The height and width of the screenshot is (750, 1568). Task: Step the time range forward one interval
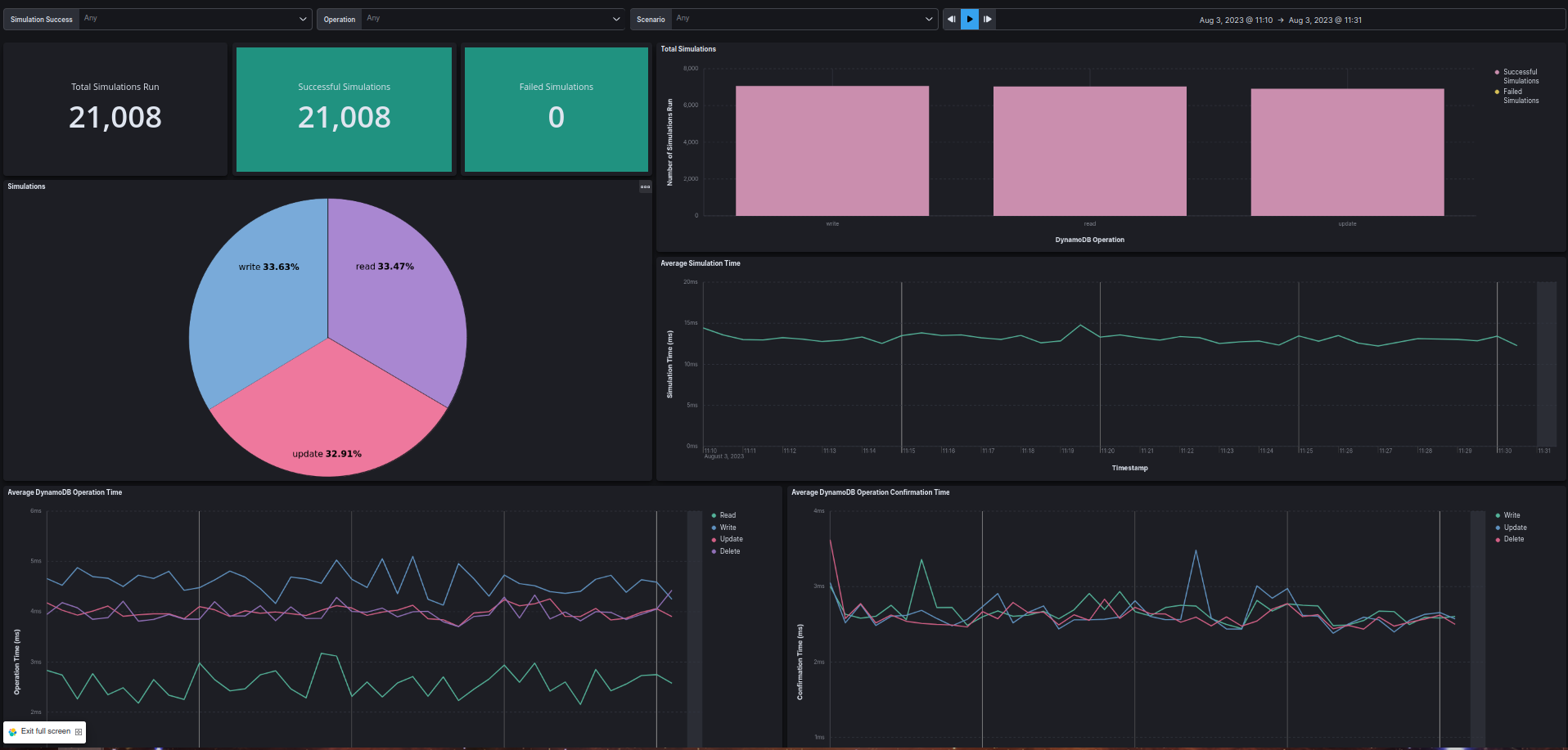(x=988, y=19)
